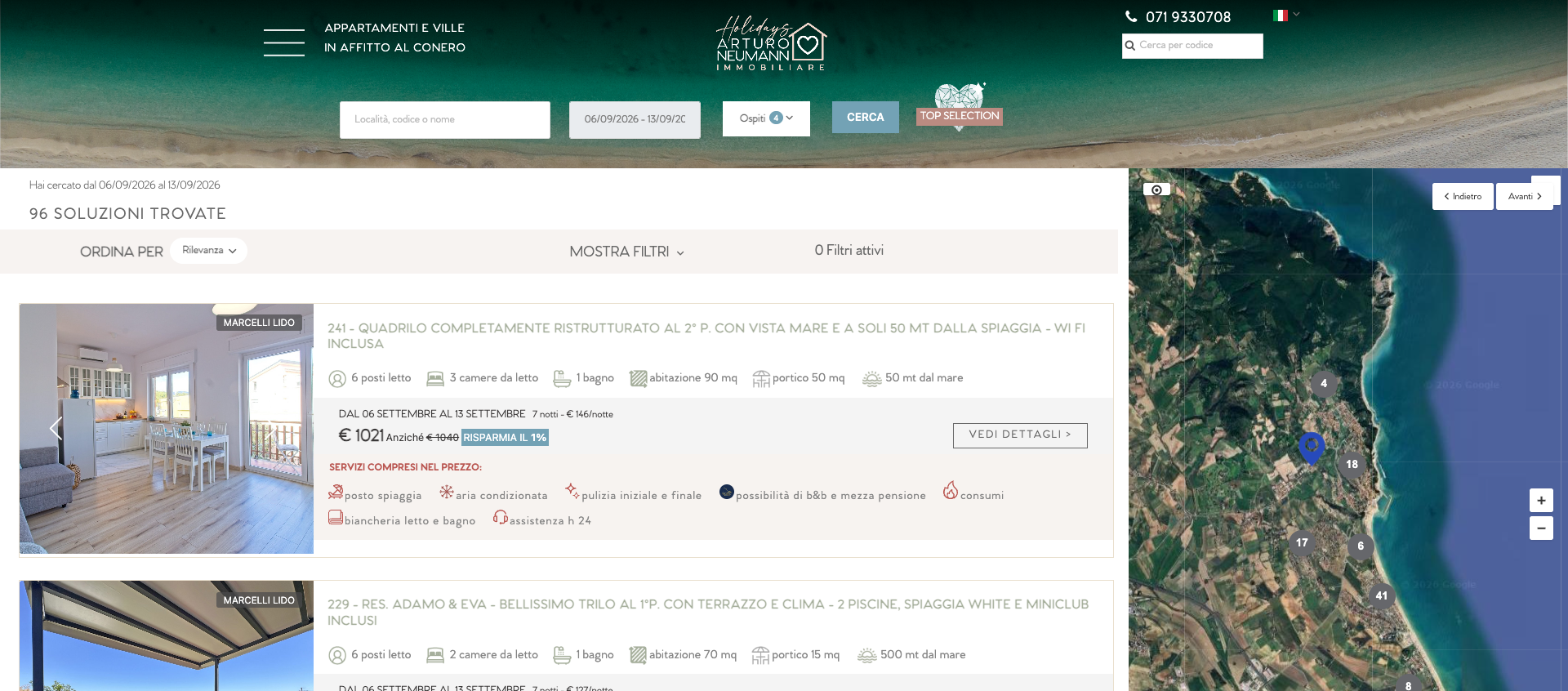1568x691 pixels.
Task: Expand the Ospiti guests dropdown
Action: coord(766,118)
